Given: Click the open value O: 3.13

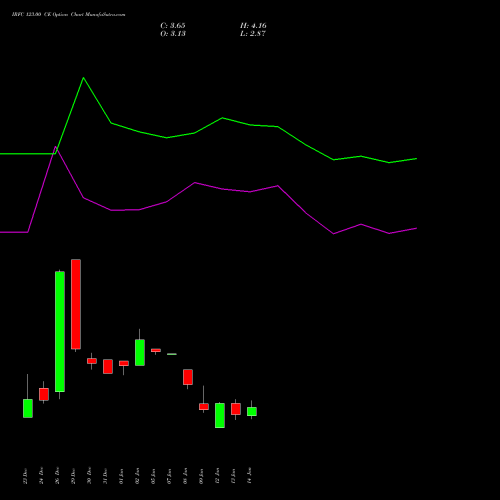Looking at the screenshot, I should pos(173,34).
